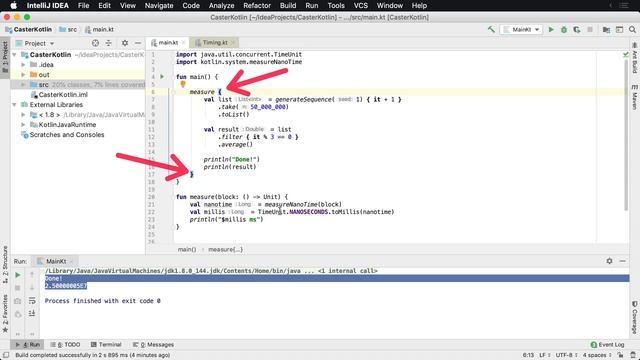Run MainKt with the green toolbar play button

(x=551, y=29)
